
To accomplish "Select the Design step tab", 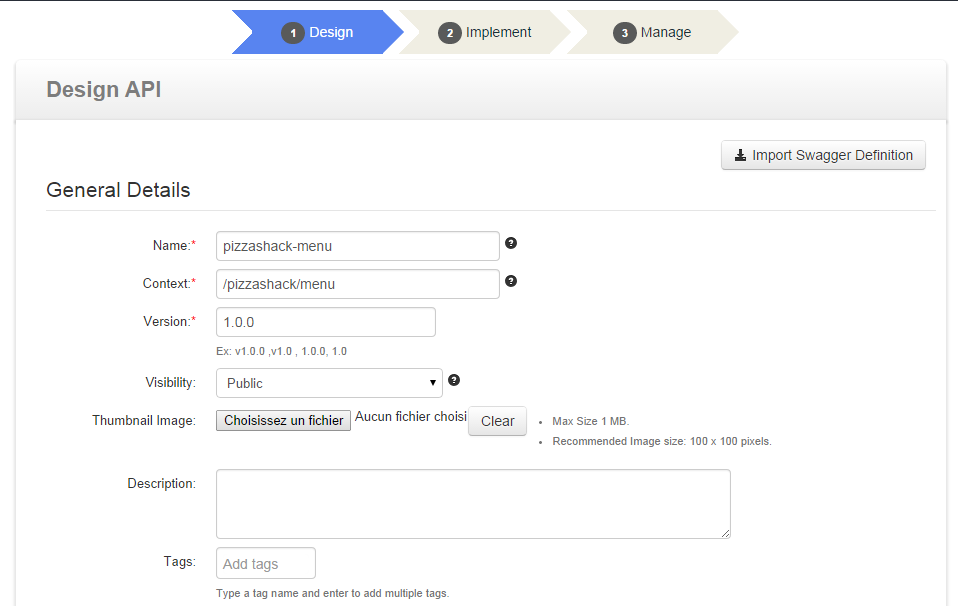I will tap(318, 32).
